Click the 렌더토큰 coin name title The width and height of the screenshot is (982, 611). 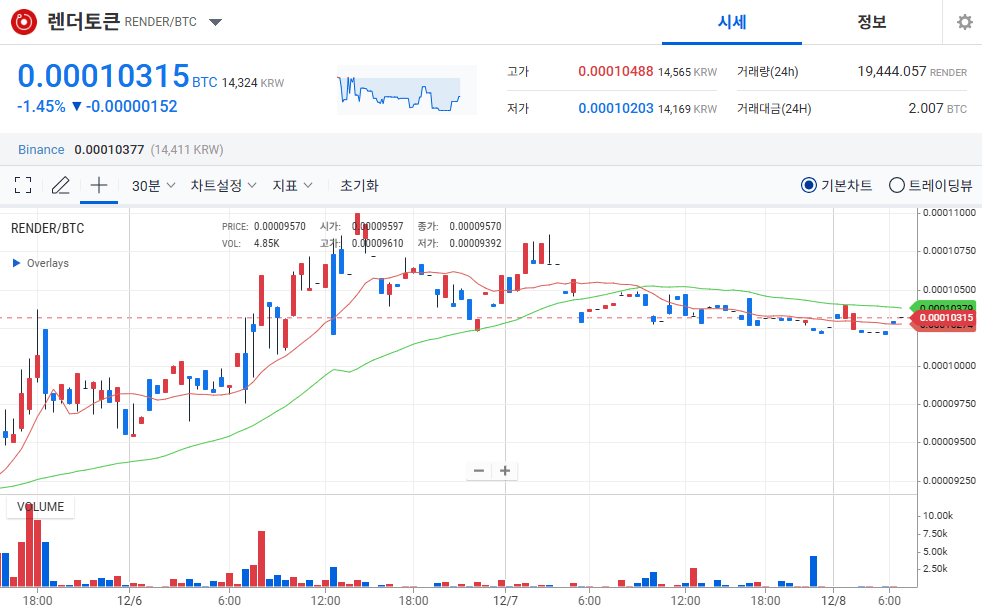83,22
